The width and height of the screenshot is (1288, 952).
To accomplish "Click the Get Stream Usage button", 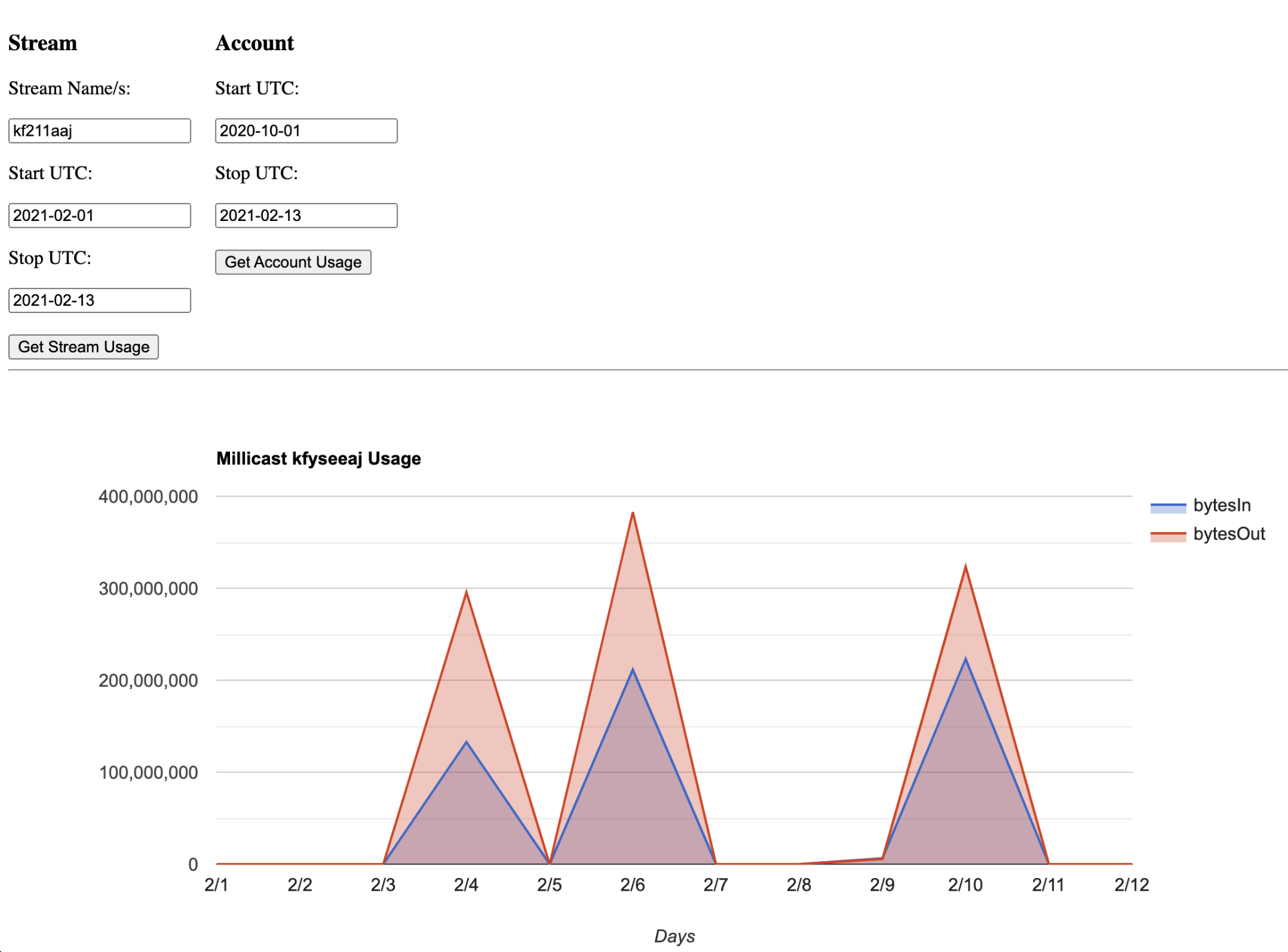I will click(x=83, y=347).
